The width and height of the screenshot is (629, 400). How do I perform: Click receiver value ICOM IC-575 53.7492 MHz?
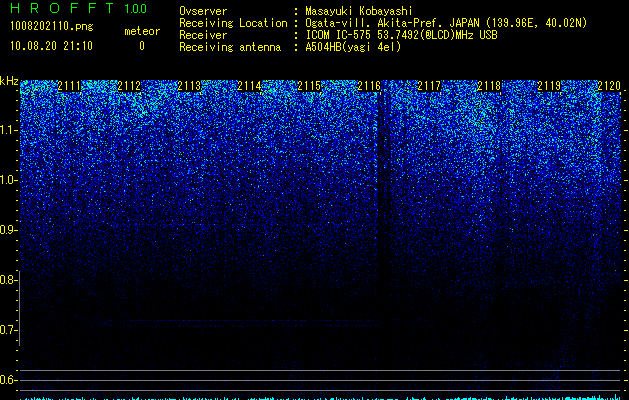coord(402,35)
